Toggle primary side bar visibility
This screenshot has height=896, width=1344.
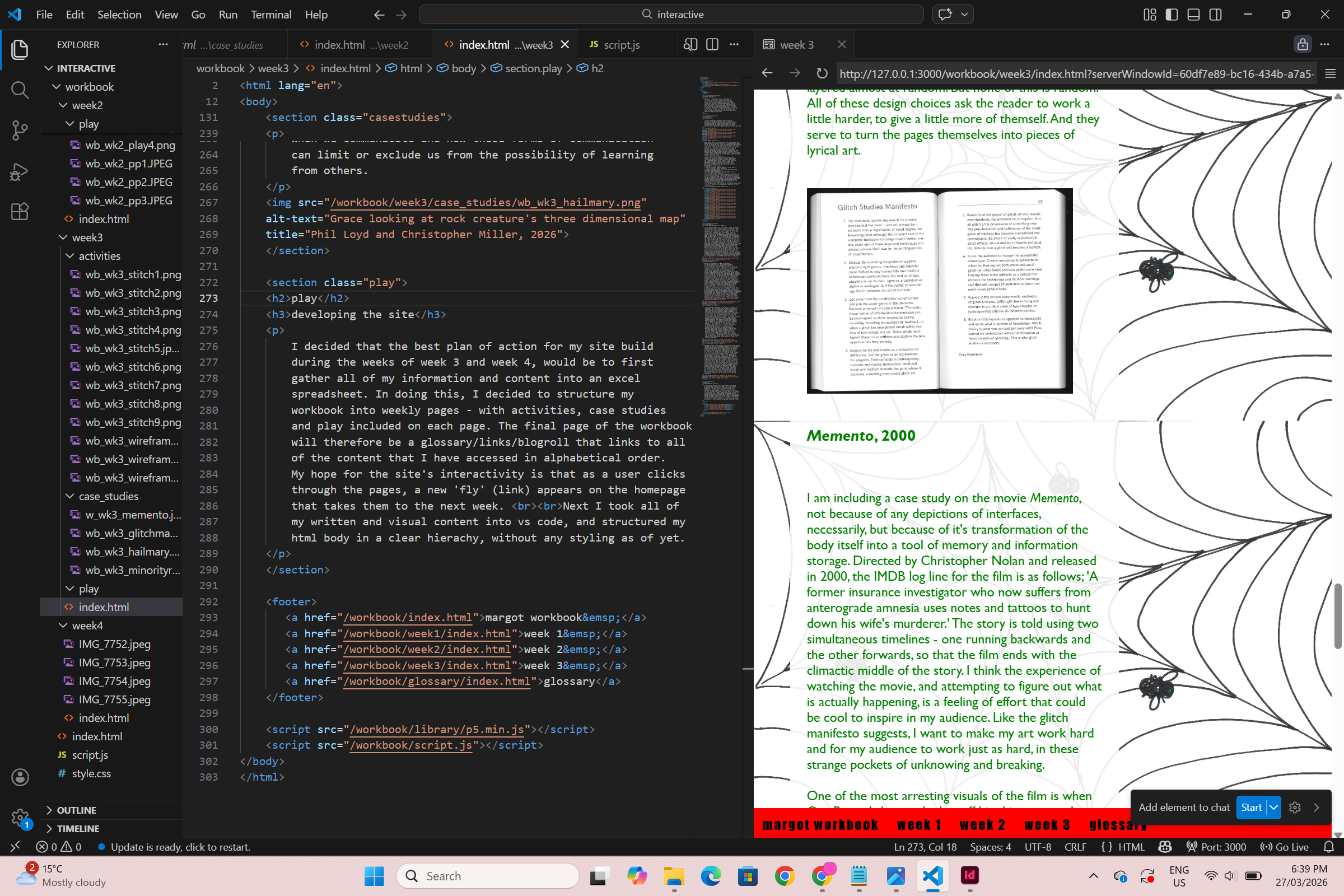(x=1172, y=15)
